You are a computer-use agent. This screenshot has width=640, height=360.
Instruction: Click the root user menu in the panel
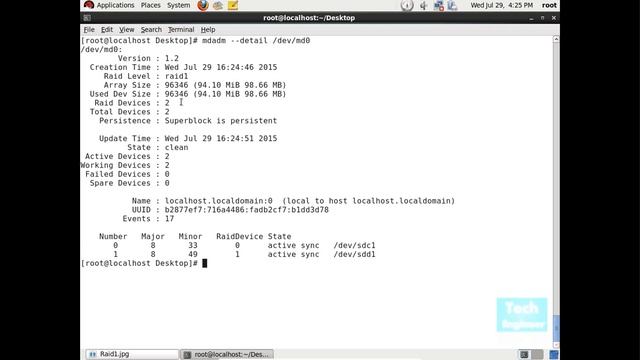tap(549, 5)
